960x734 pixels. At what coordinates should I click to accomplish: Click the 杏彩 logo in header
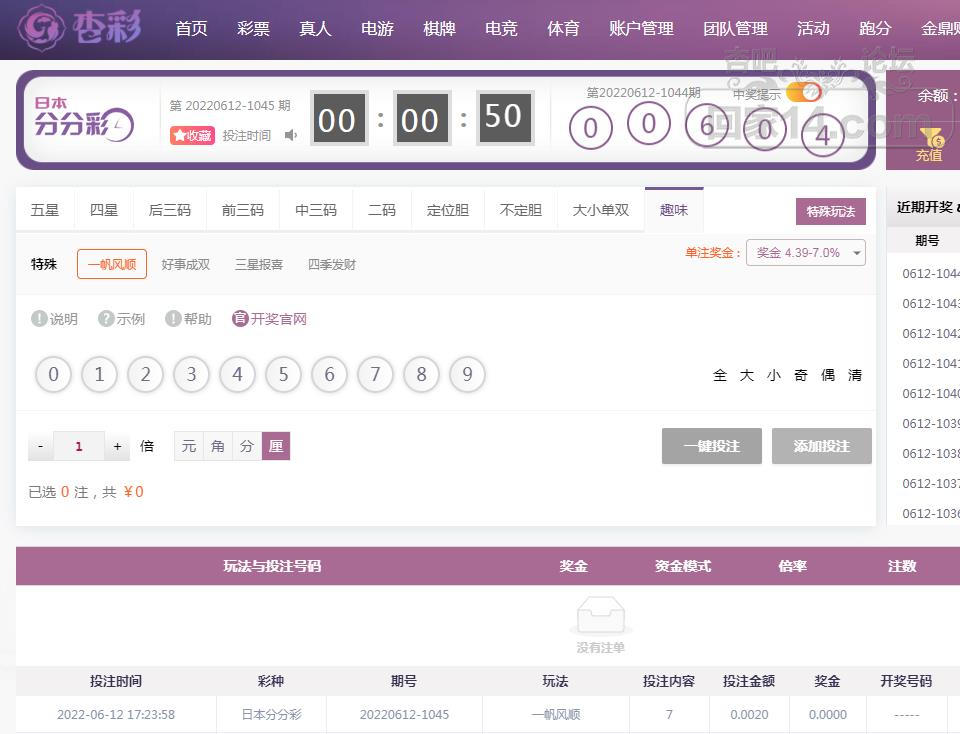(80, 28)
